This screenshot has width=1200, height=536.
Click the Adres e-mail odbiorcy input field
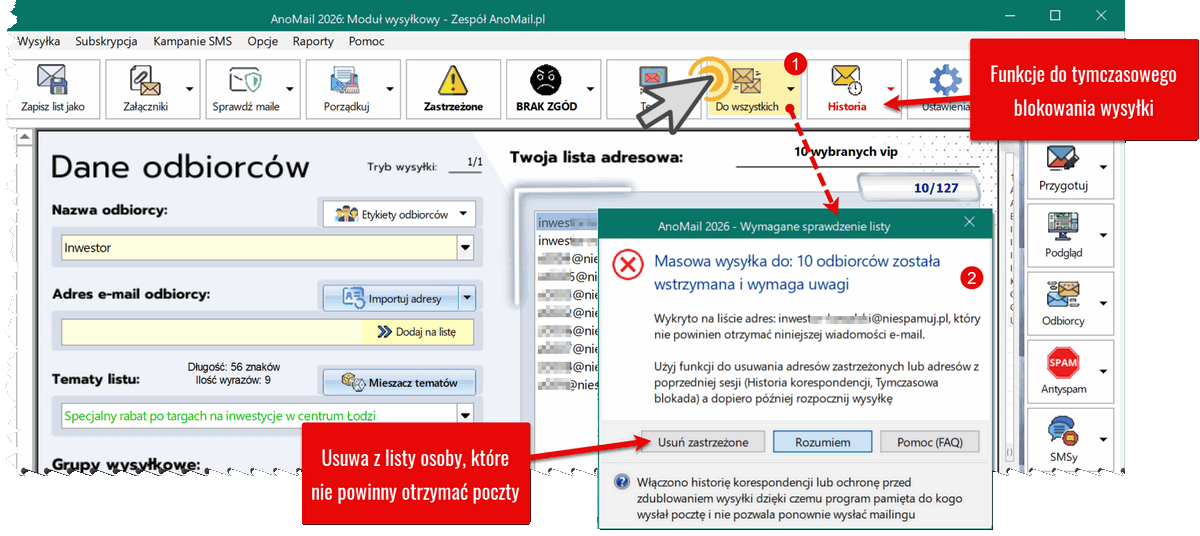(211, 331)
